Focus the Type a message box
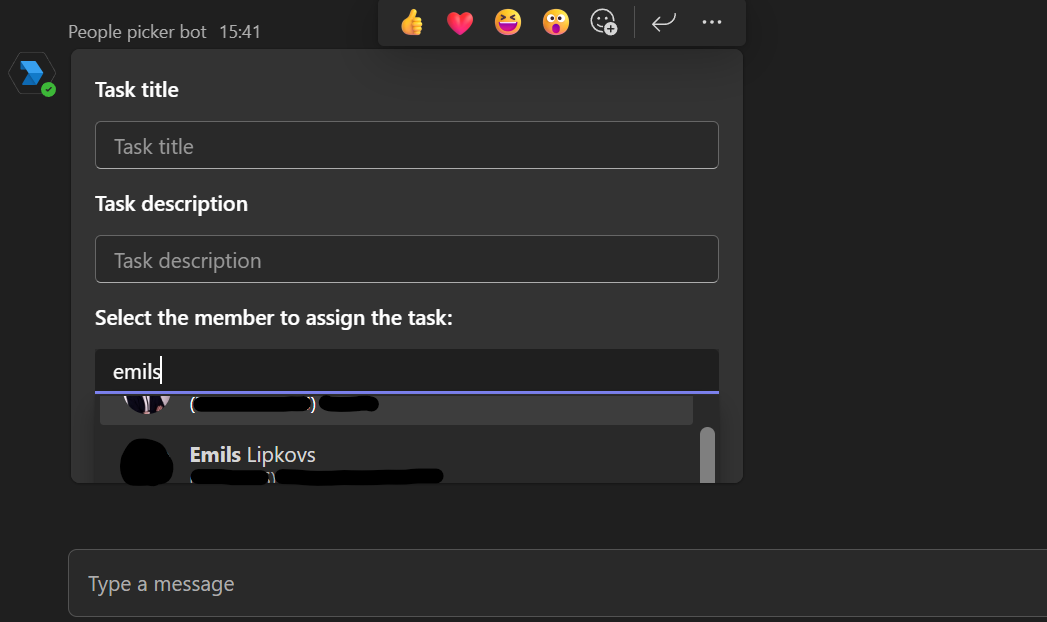The height and width of the screenshot is (622, 1047). (558, 583)
